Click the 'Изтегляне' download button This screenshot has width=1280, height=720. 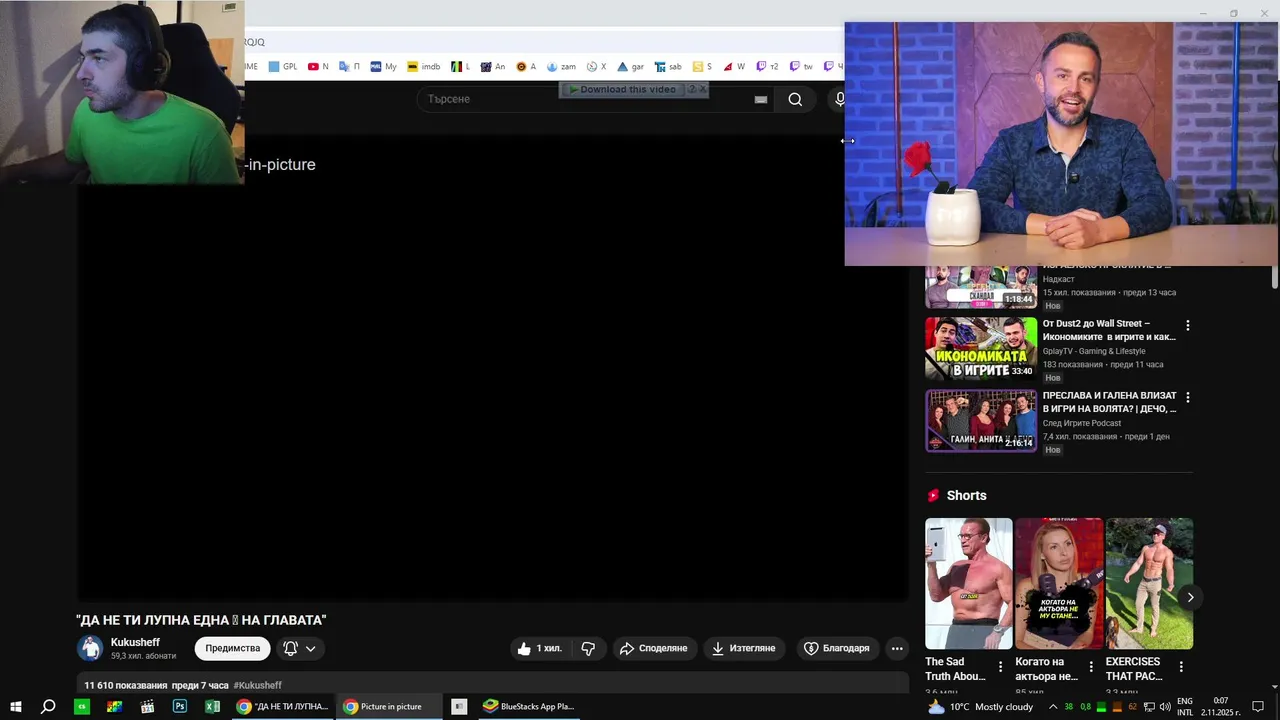744,648
